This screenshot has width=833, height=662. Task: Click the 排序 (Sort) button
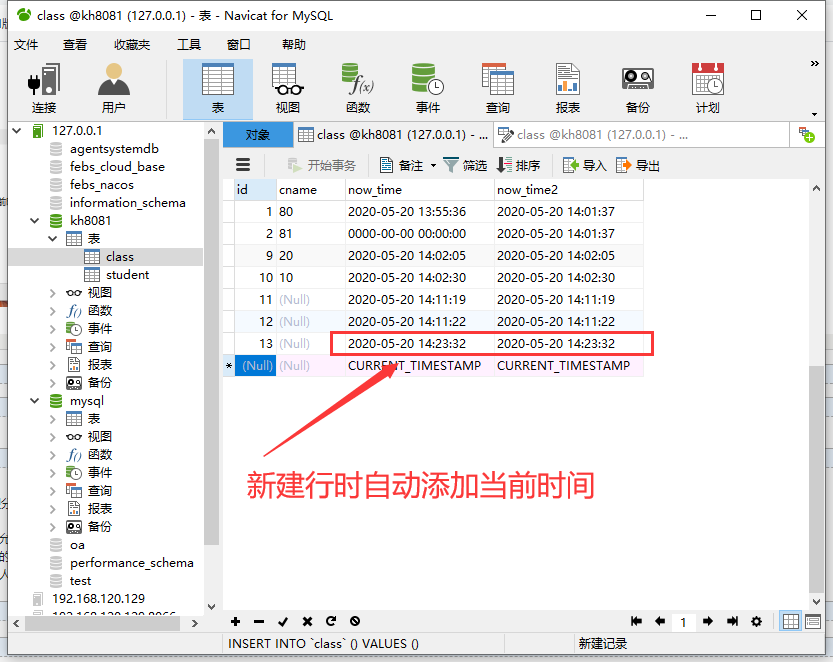(x=518, y=166)
